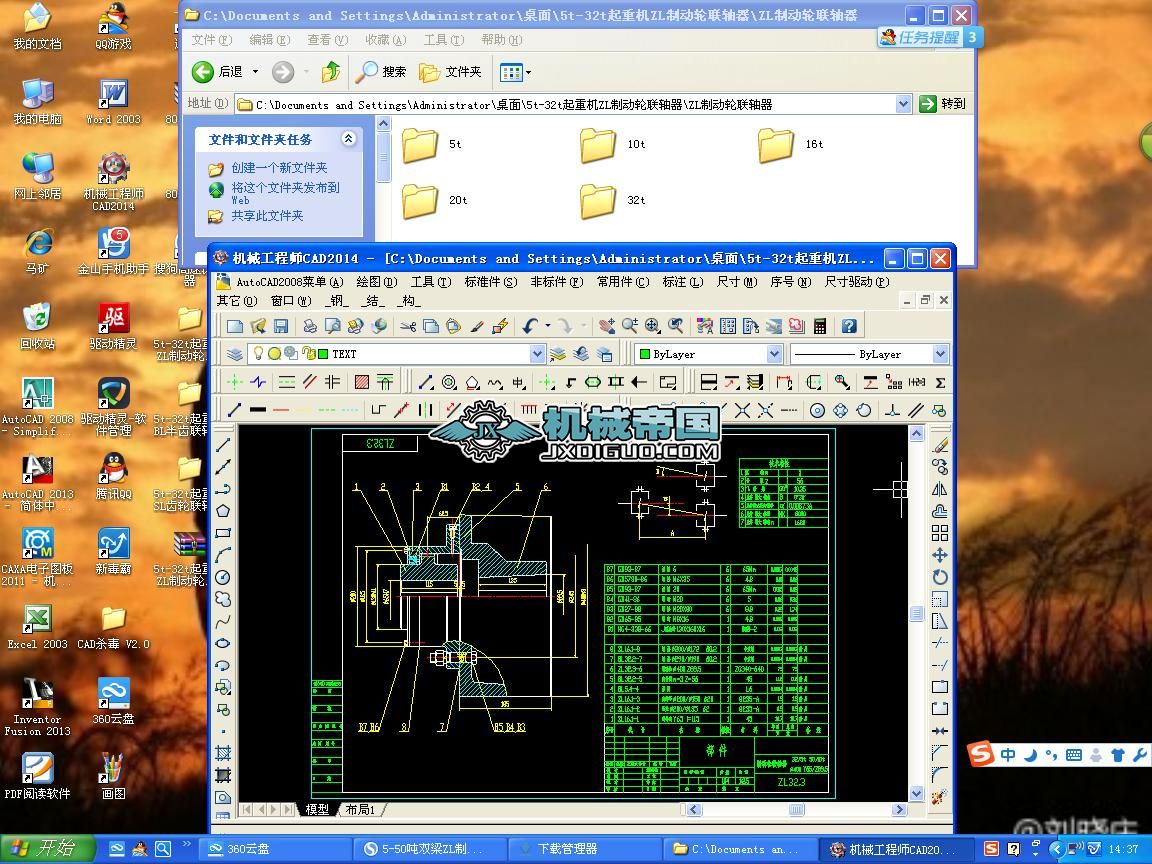Select the Ellipse draw tool
The image size is (1152, 864).
click(224, 644)
